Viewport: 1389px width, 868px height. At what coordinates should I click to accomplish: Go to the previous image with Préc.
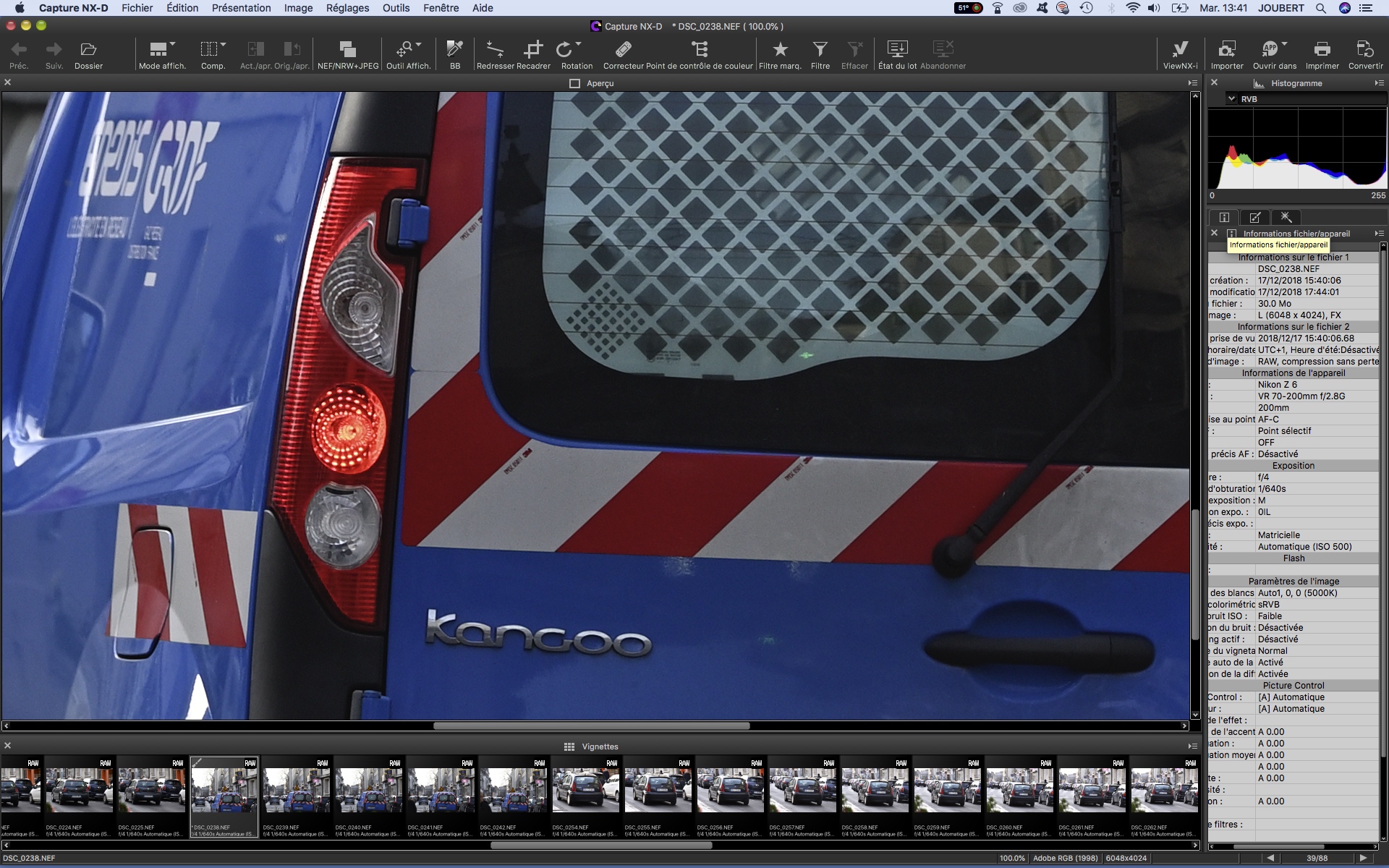19,55
